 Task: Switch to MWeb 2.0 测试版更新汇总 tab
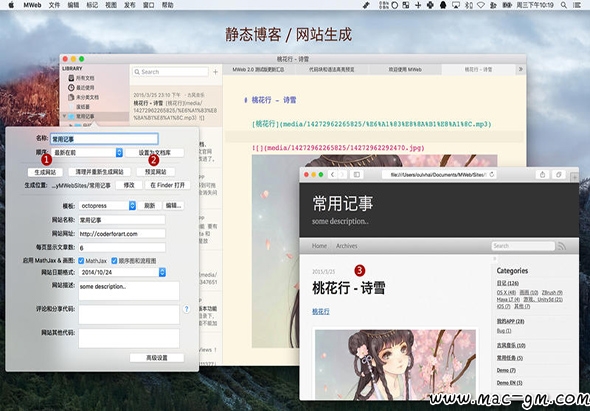(x=258, y=70)
